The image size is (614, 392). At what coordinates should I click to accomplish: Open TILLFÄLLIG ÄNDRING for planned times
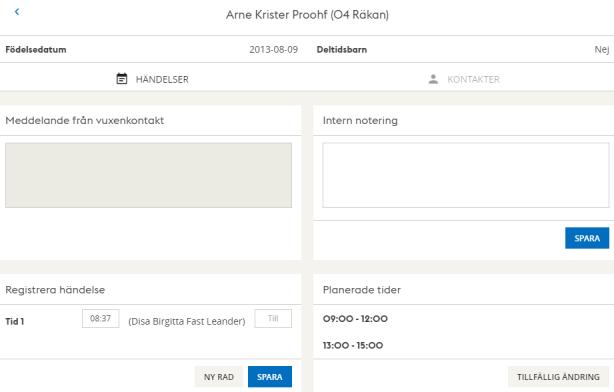[558, 377]
